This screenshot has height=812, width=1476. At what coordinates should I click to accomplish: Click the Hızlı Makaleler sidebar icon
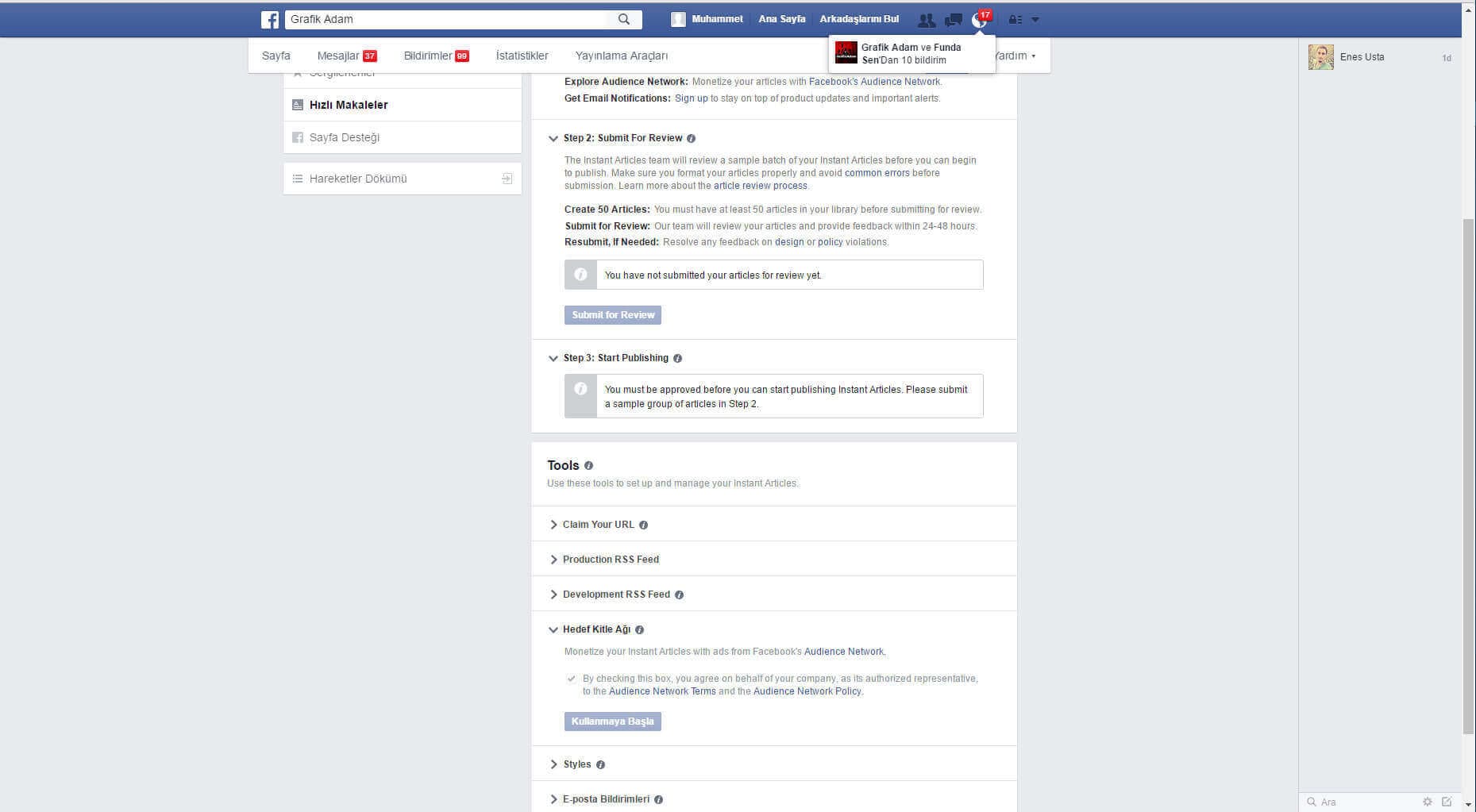point(298,105)
